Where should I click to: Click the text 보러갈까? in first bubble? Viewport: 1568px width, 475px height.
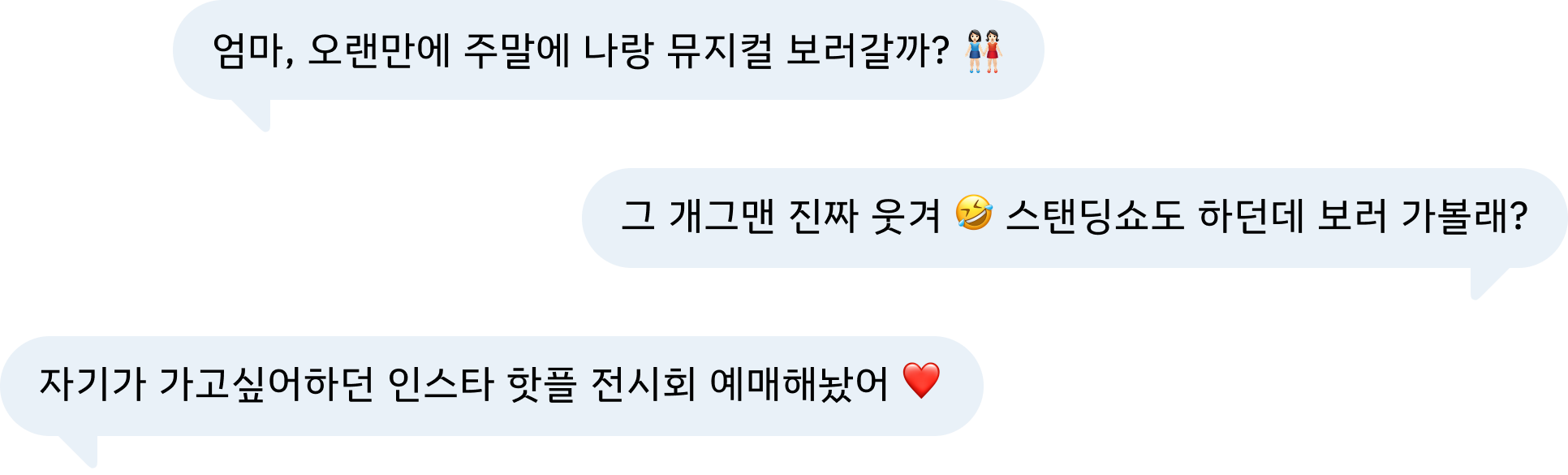[x=868, y=51]
